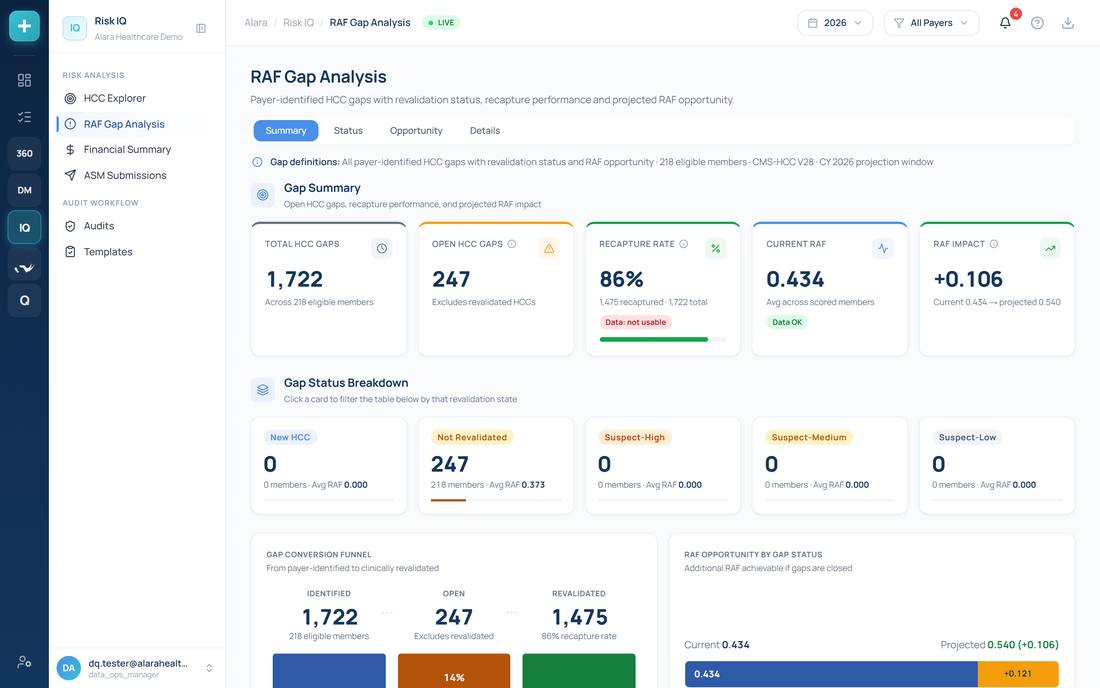Click the Gap Status Breakdown layers icon
The image size is (1100, 688).
(262, 389)
